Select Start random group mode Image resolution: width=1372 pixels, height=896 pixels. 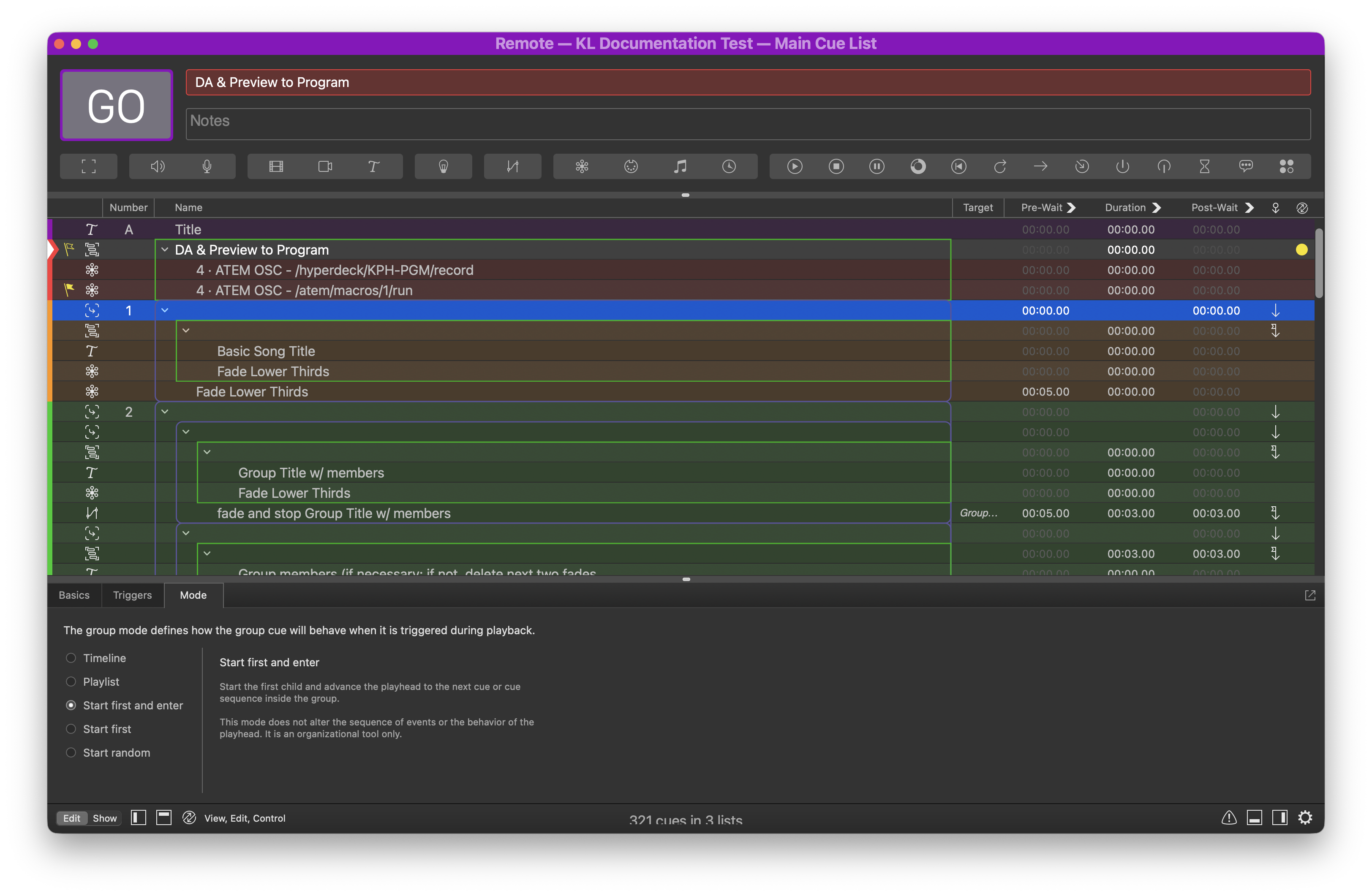click(71, 752)
